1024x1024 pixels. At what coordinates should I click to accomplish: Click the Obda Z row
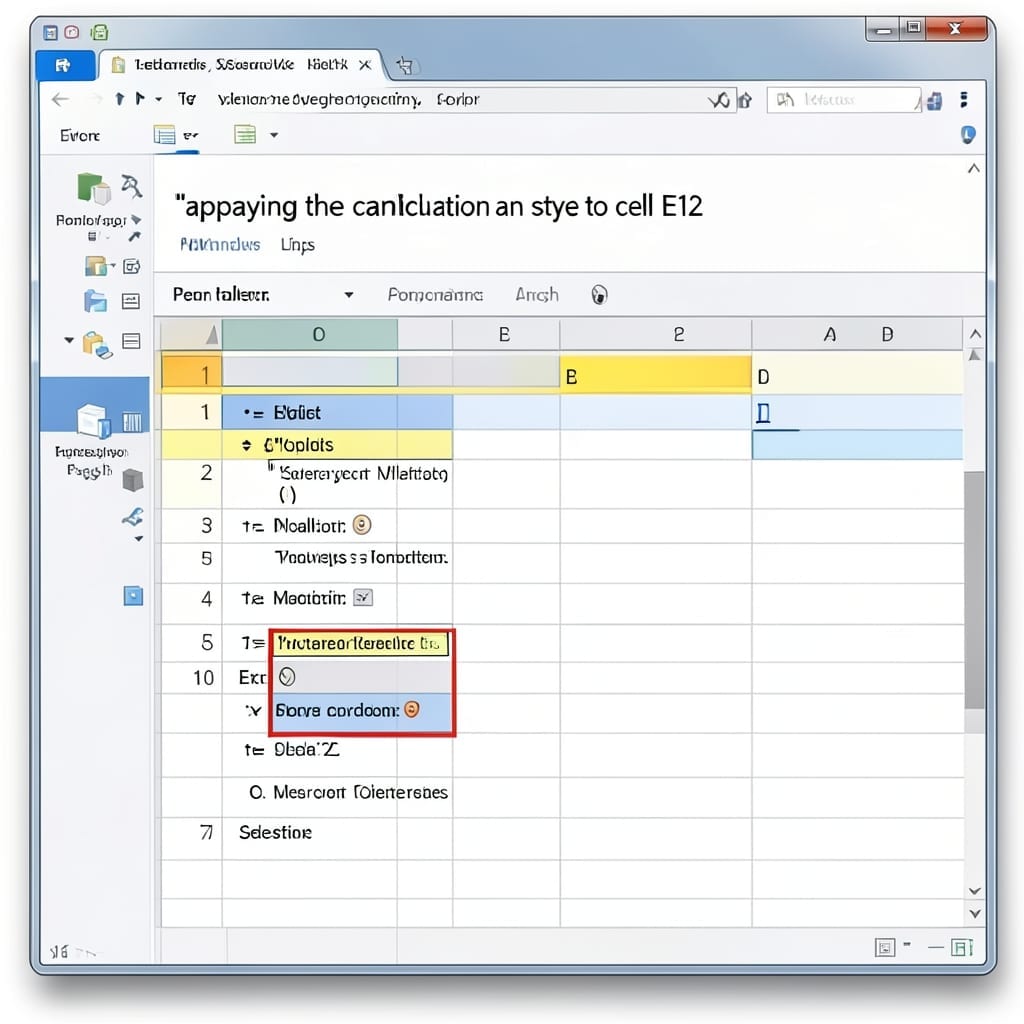pyautogui.click(x=306, y=749)
